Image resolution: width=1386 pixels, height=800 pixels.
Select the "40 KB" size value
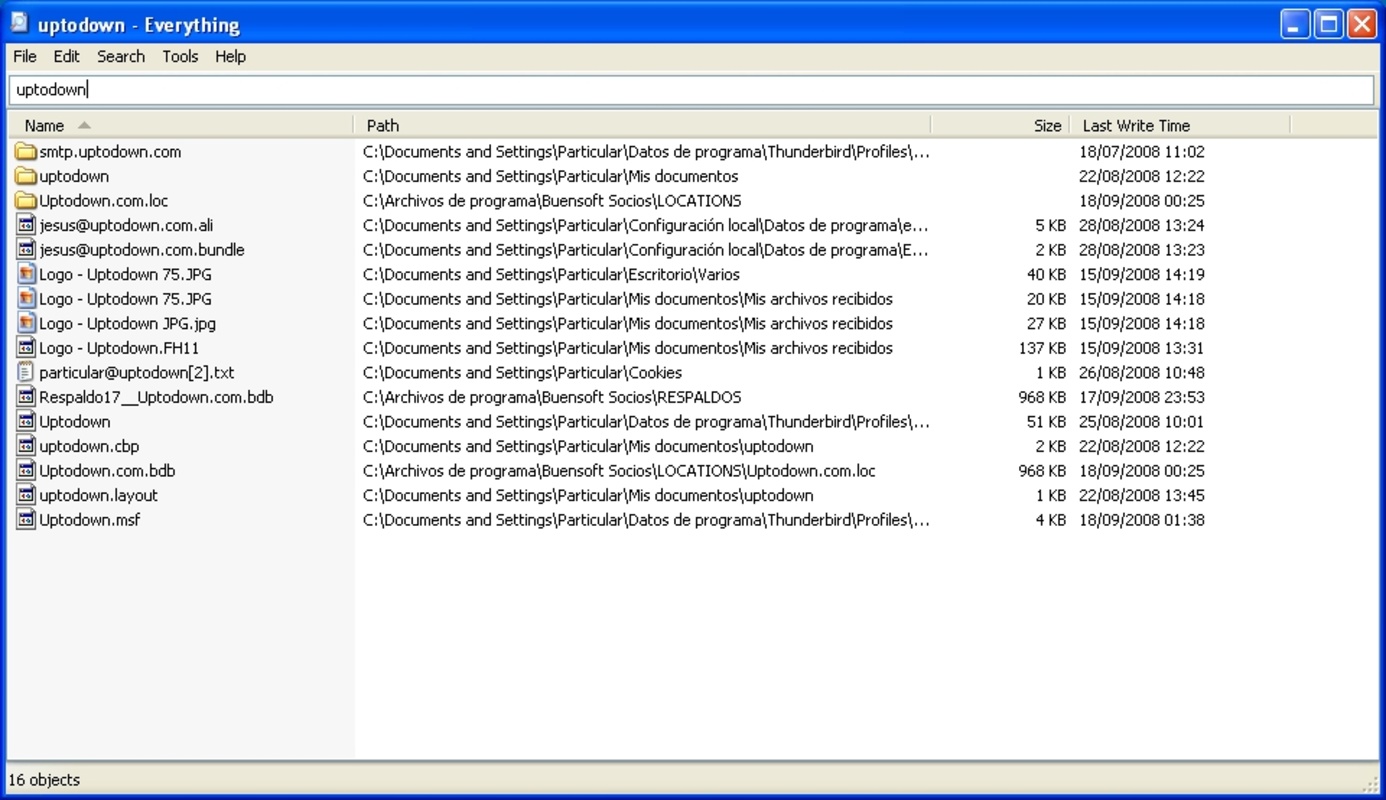tap(1047, 275)
